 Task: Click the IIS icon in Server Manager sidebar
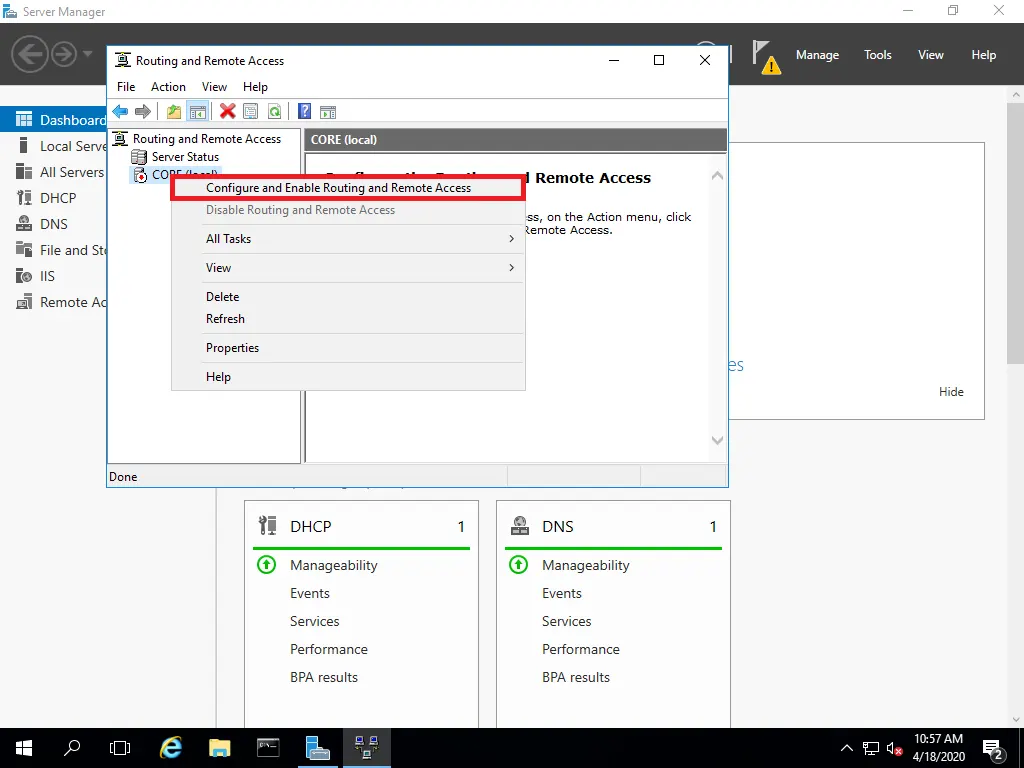tap(24, 276)
